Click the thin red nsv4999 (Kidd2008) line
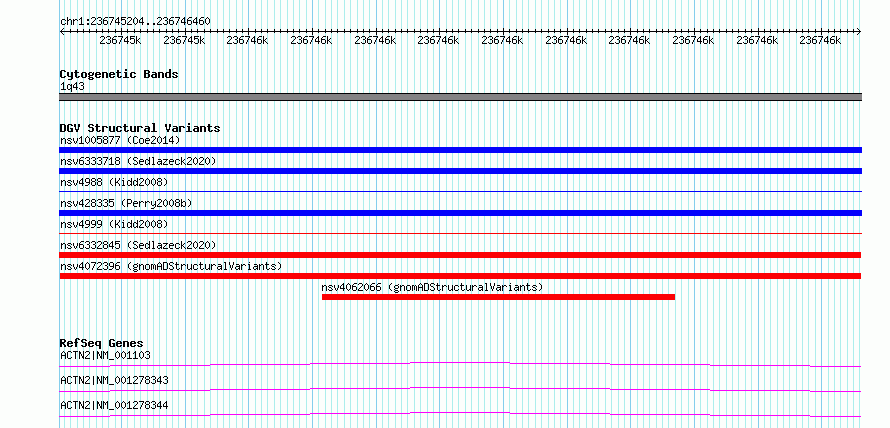The image size is (890, 428). (460, 233)
